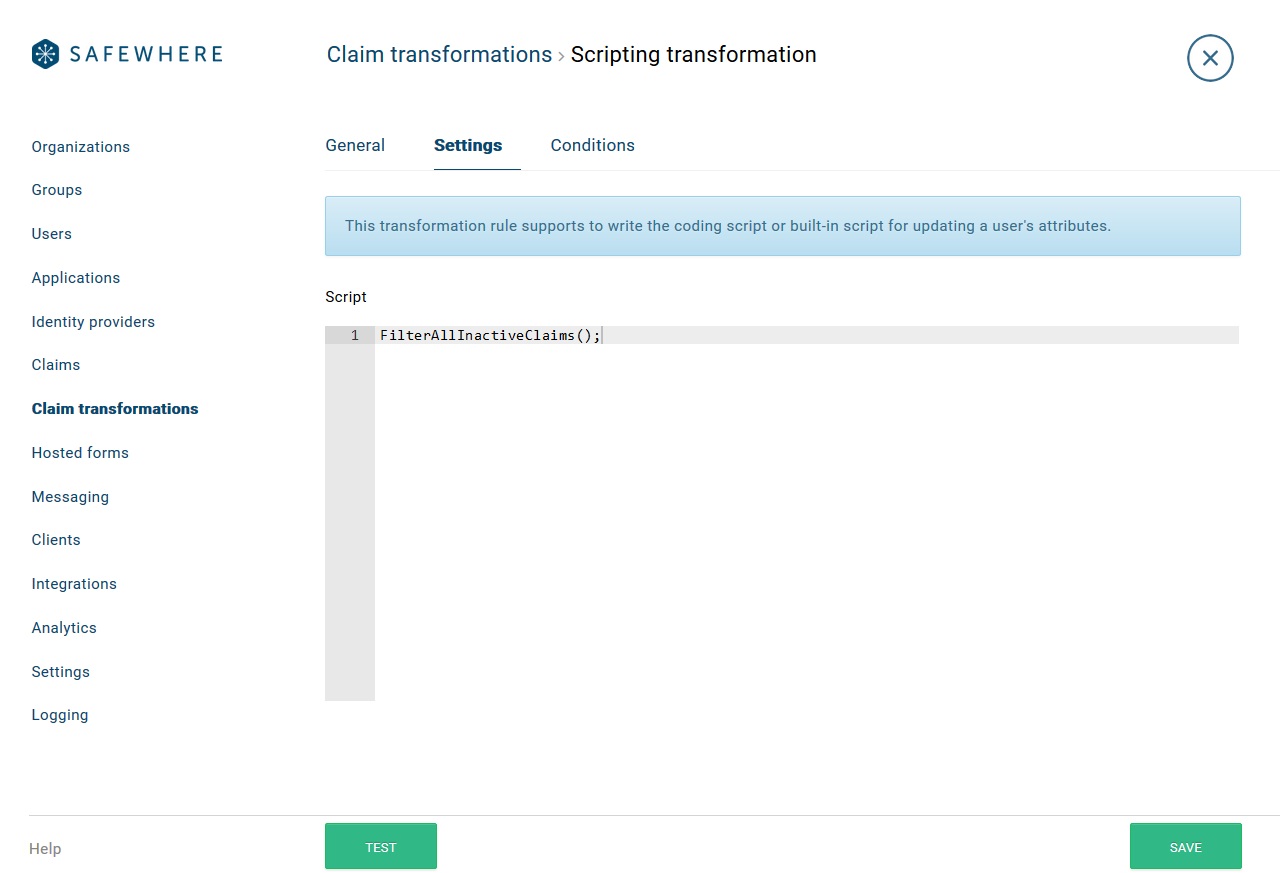Switch to the Conditions tab
1280x873 pixels.
[592, 145]
